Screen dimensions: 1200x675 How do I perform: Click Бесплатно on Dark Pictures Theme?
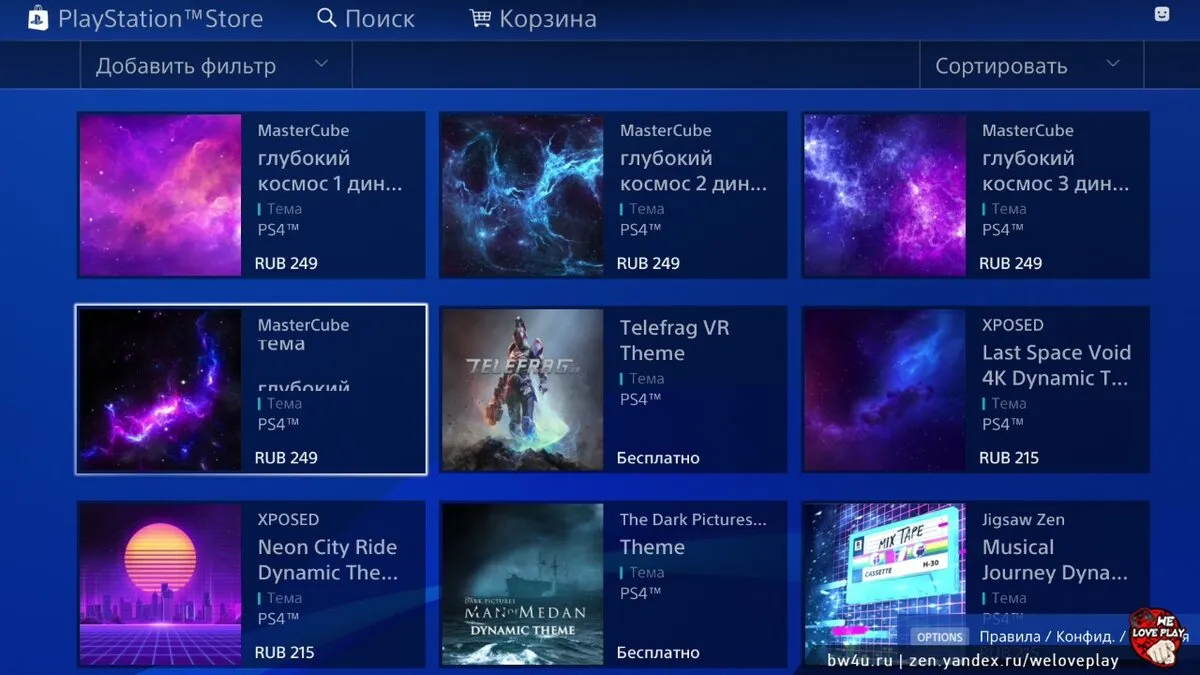[x=658, y=652]
